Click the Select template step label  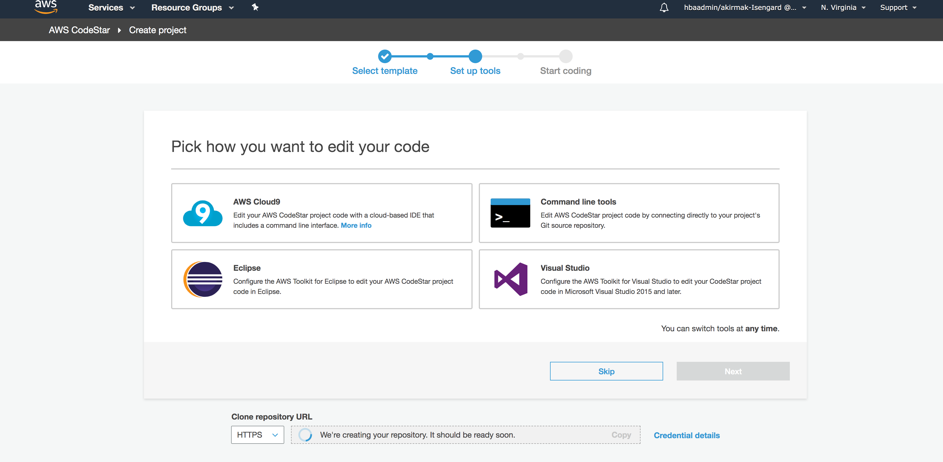coord(385,71)
